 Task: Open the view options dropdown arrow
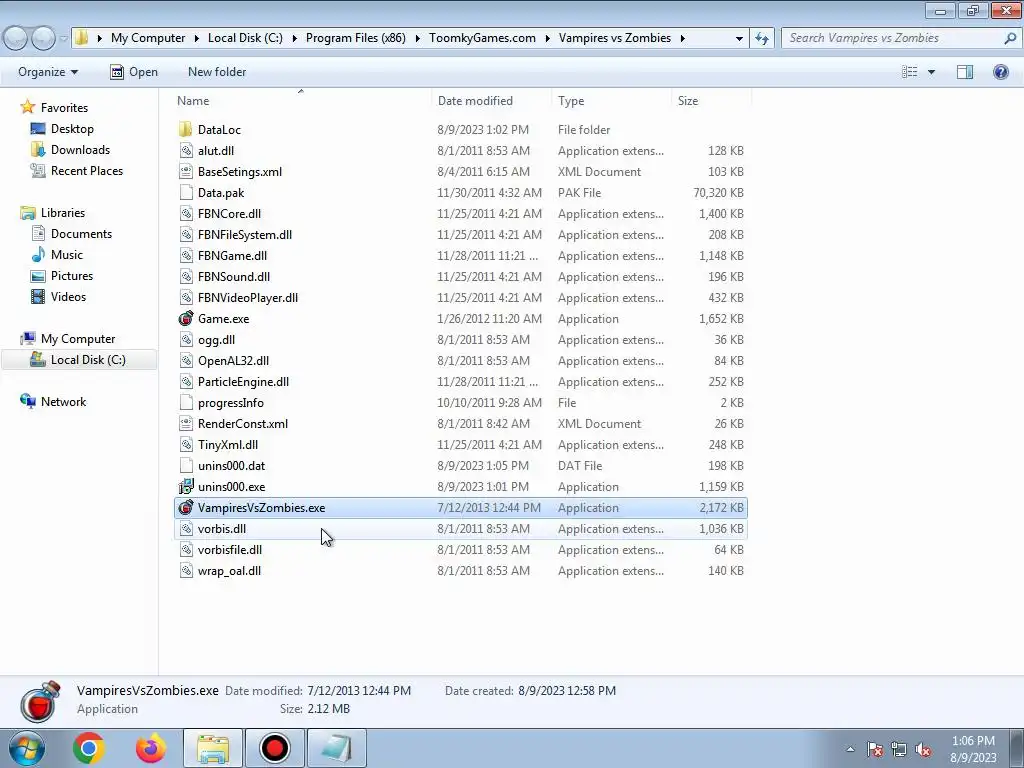(931, 72)
